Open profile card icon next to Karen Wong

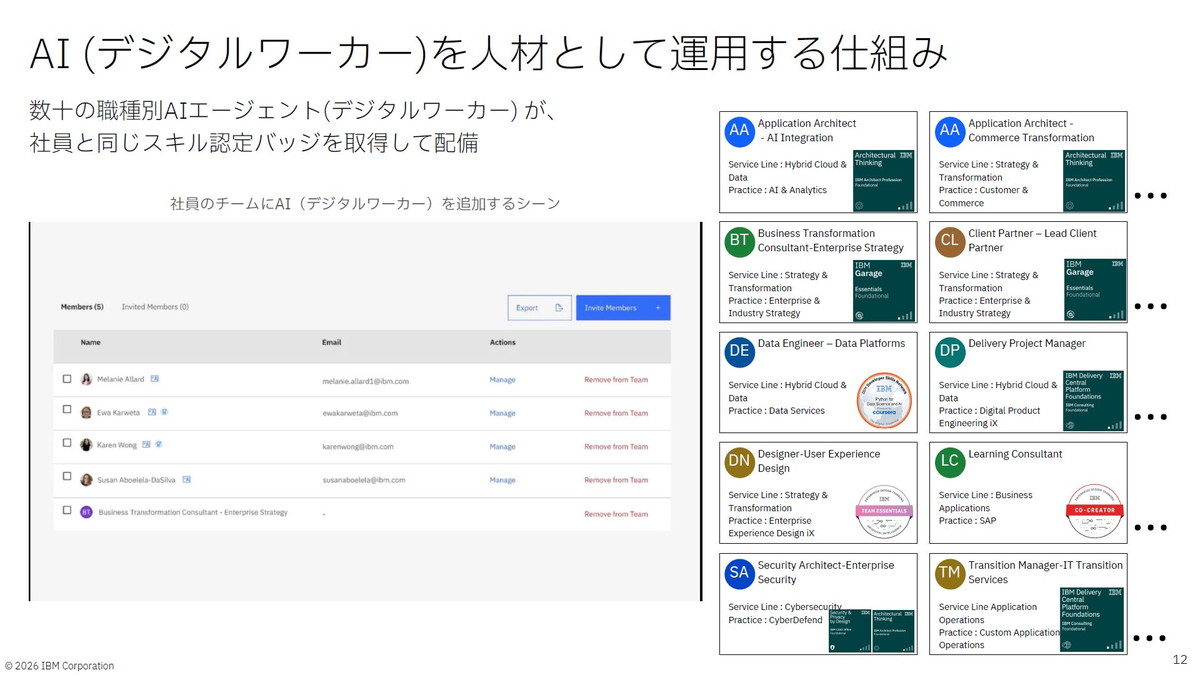[x=146, y=444]
